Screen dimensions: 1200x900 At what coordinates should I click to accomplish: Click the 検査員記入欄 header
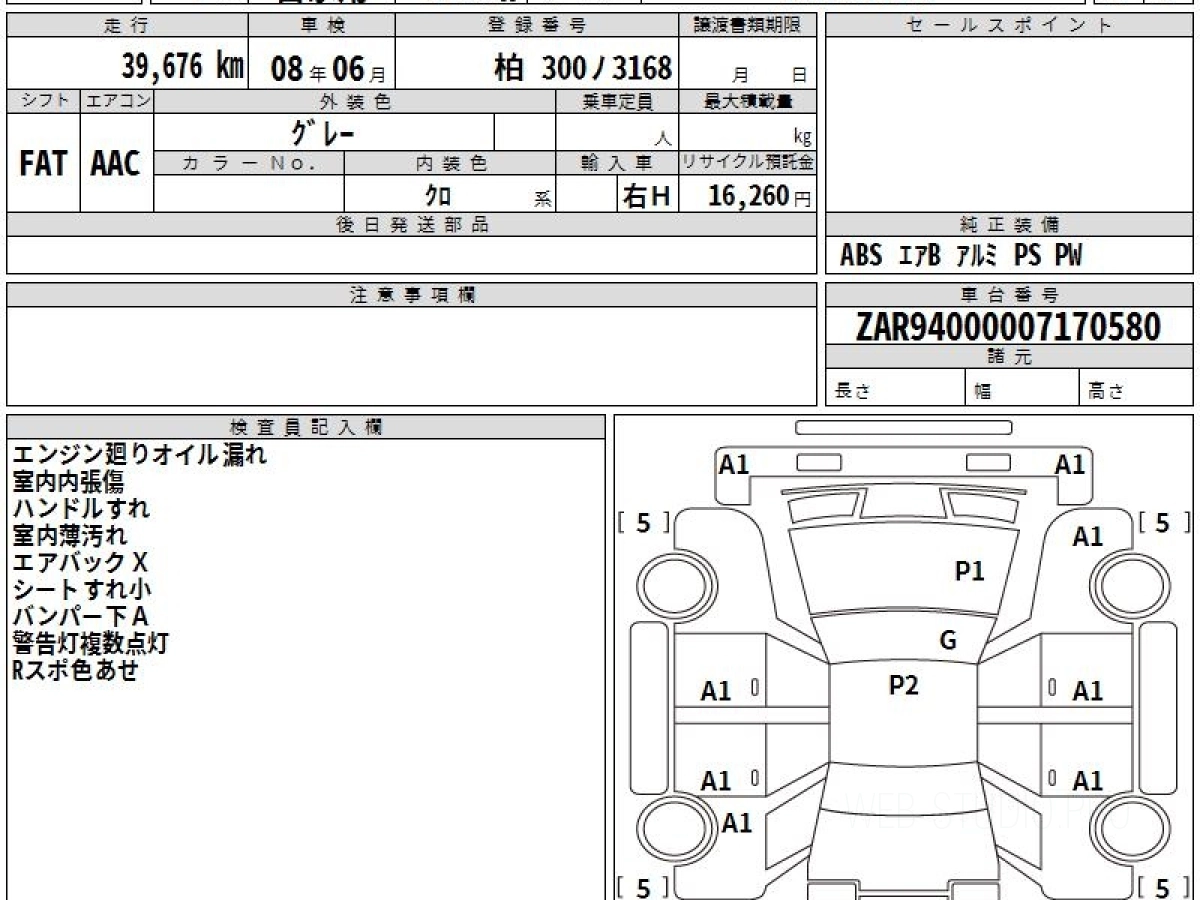(x=306, y=427)
